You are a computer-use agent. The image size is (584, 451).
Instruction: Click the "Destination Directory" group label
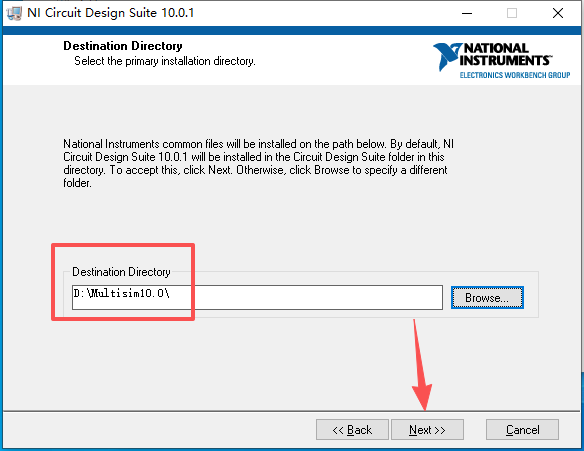point(121,272)
